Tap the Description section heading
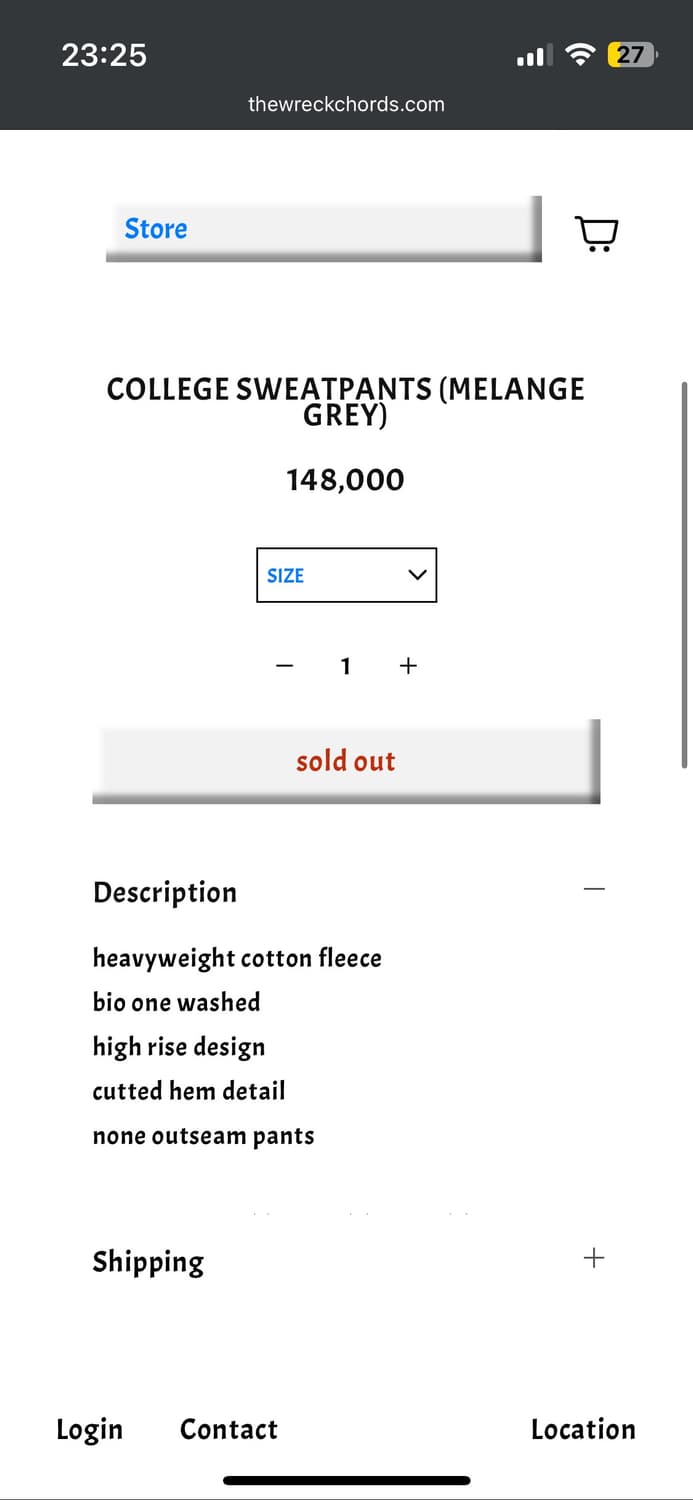This screenshot has height=1500, width=693. [x=165, y=892]
